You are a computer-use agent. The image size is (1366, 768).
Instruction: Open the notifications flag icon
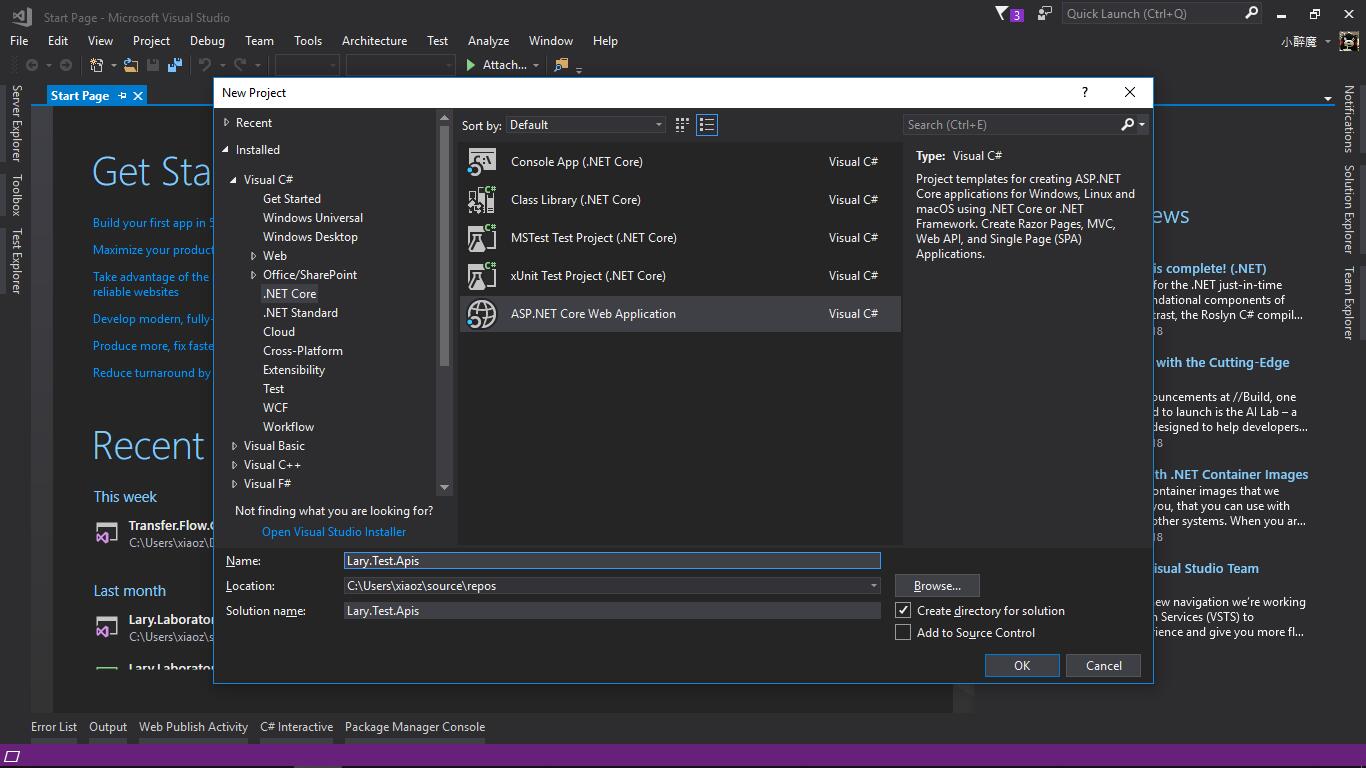pos(1002,14)
